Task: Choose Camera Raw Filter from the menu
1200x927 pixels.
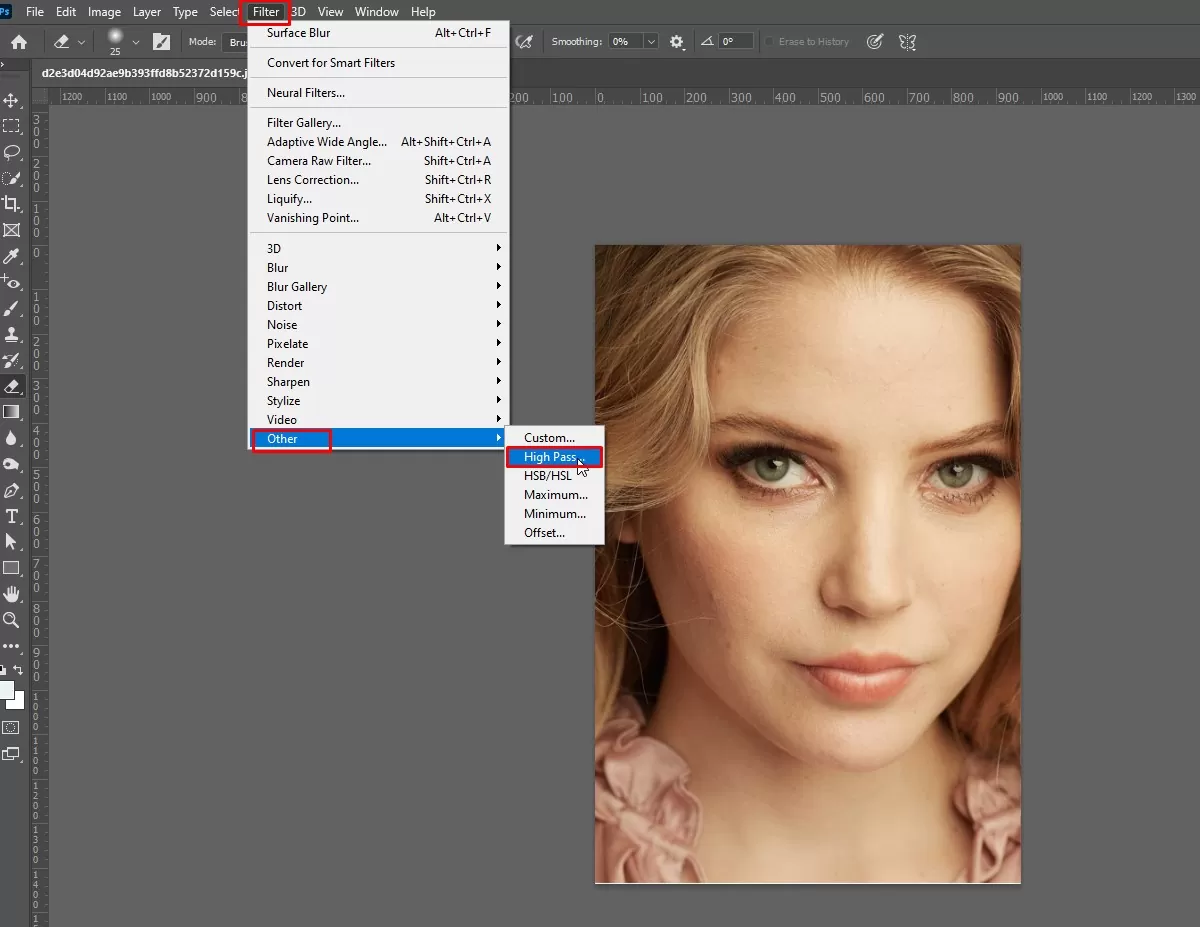Action: (379, 161)
